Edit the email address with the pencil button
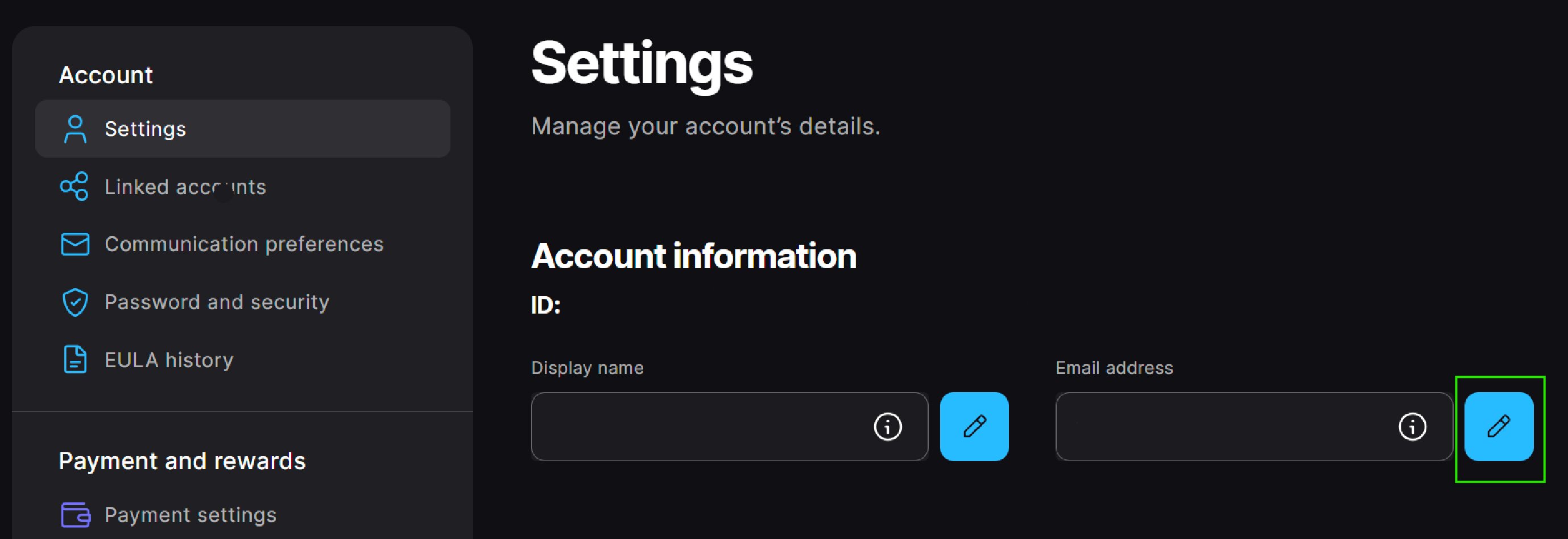 (x=1499, y=426)
